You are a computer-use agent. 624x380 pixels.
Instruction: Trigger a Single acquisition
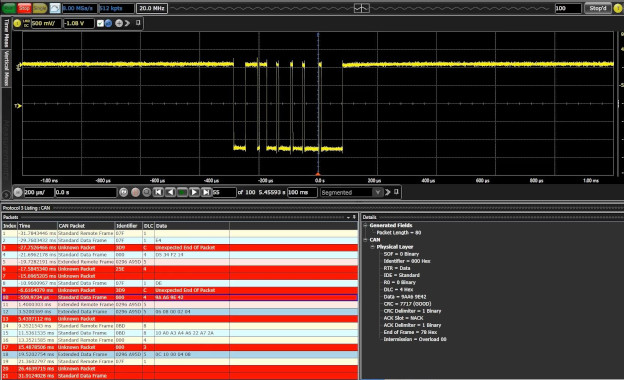40,8
